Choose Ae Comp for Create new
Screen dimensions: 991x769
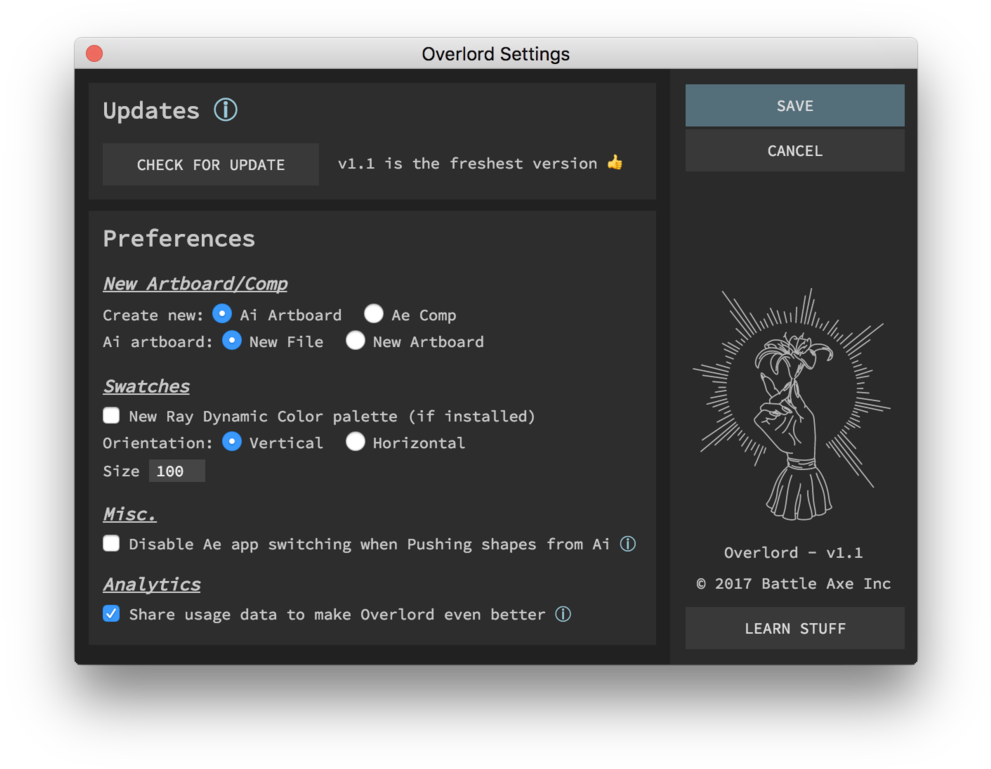[374, 314]
